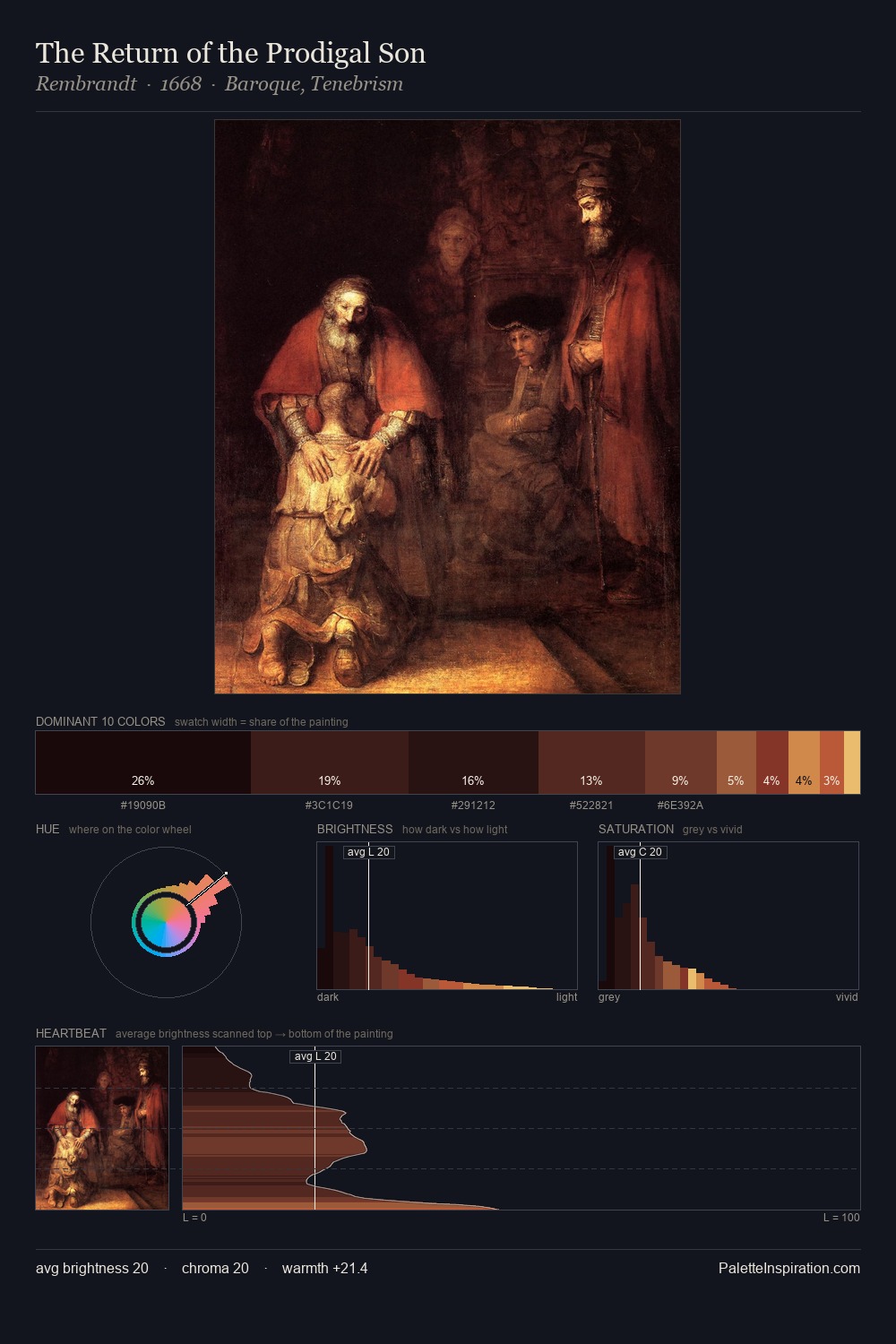
Task: Click the 'HUE' section heading
Action: [x=47, y=829]
